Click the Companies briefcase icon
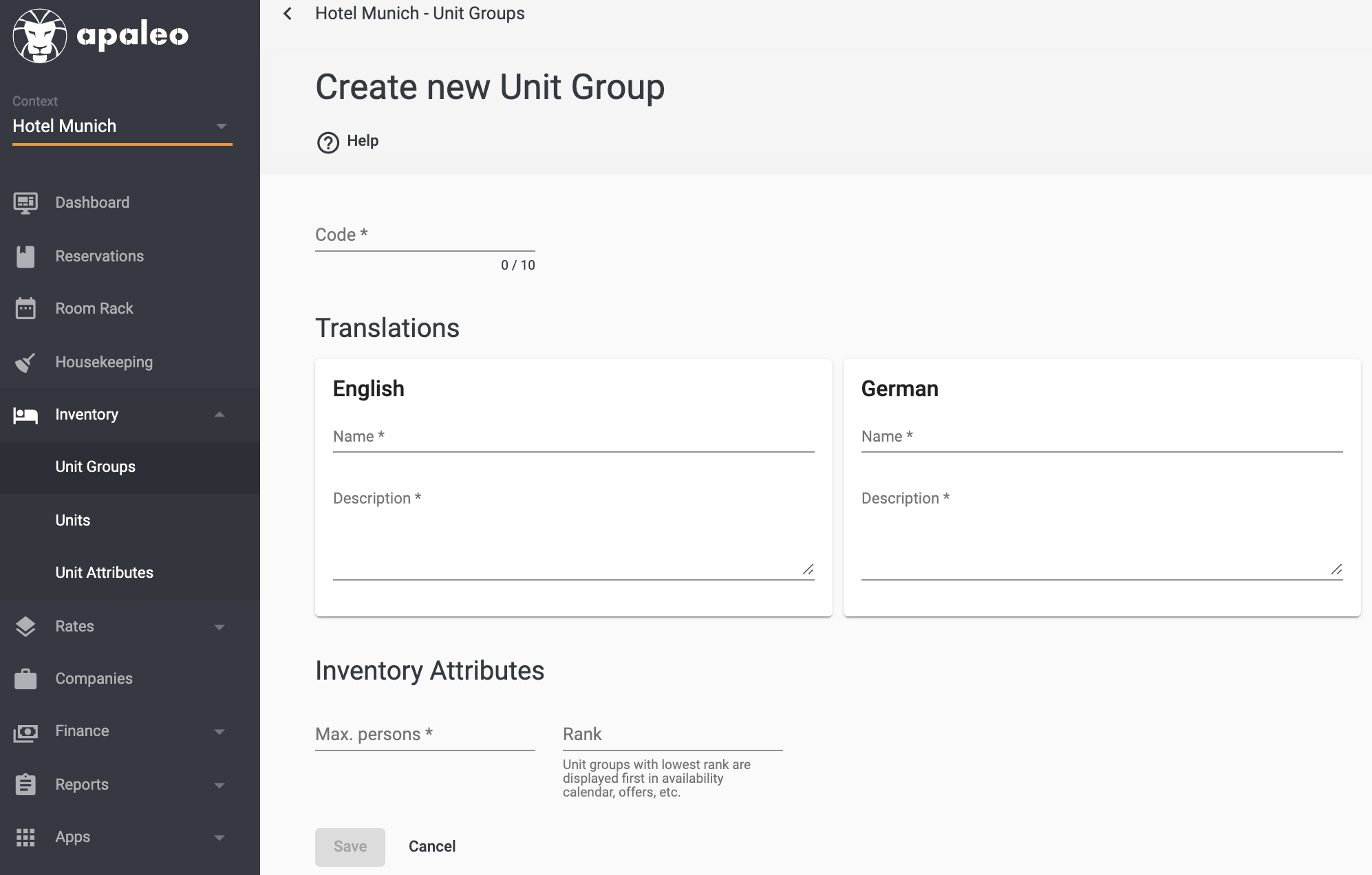This screenshot has width=1372, height=875. [x=25, y=679]
